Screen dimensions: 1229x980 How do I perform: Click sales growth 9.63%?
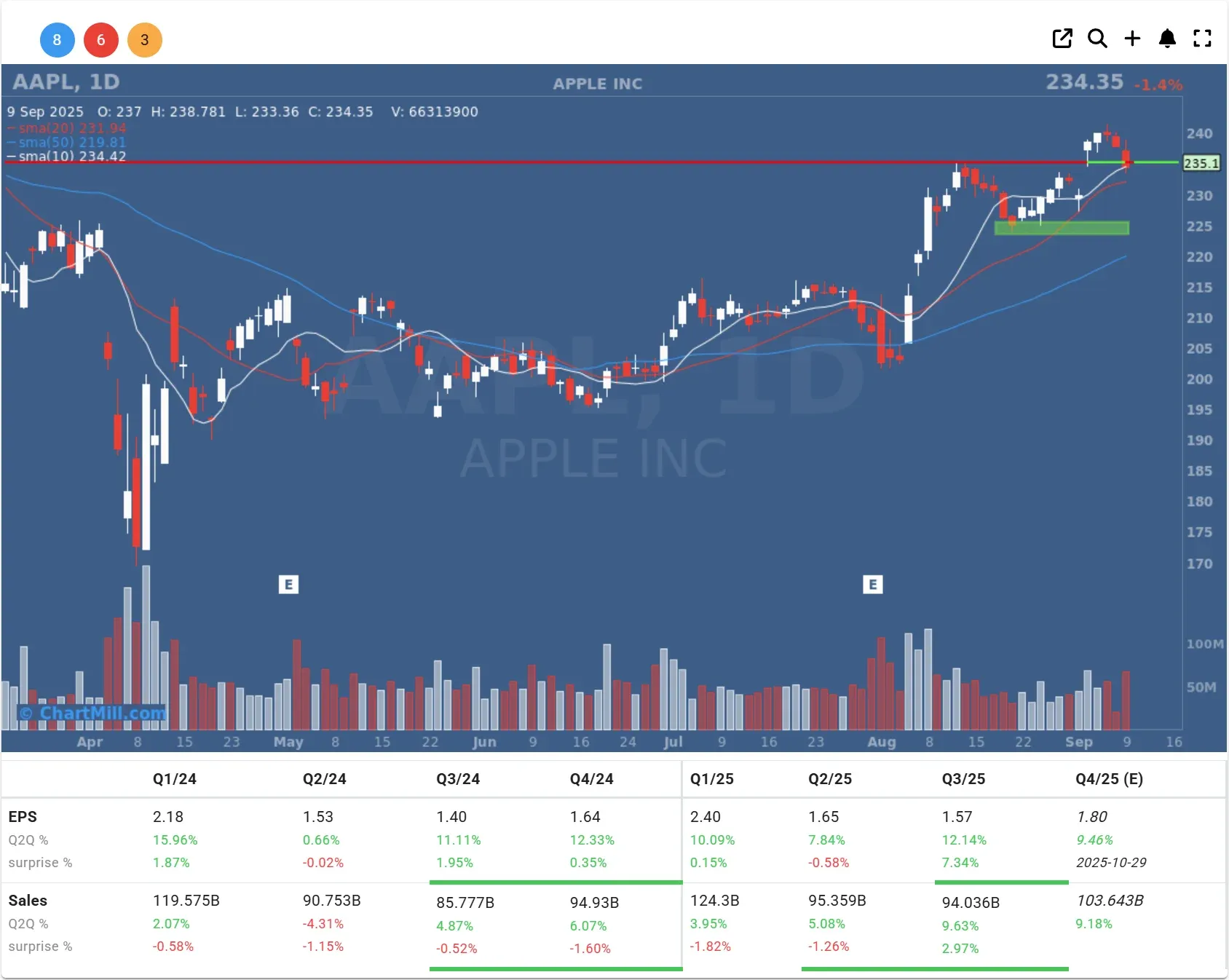(x=960, y=926)
